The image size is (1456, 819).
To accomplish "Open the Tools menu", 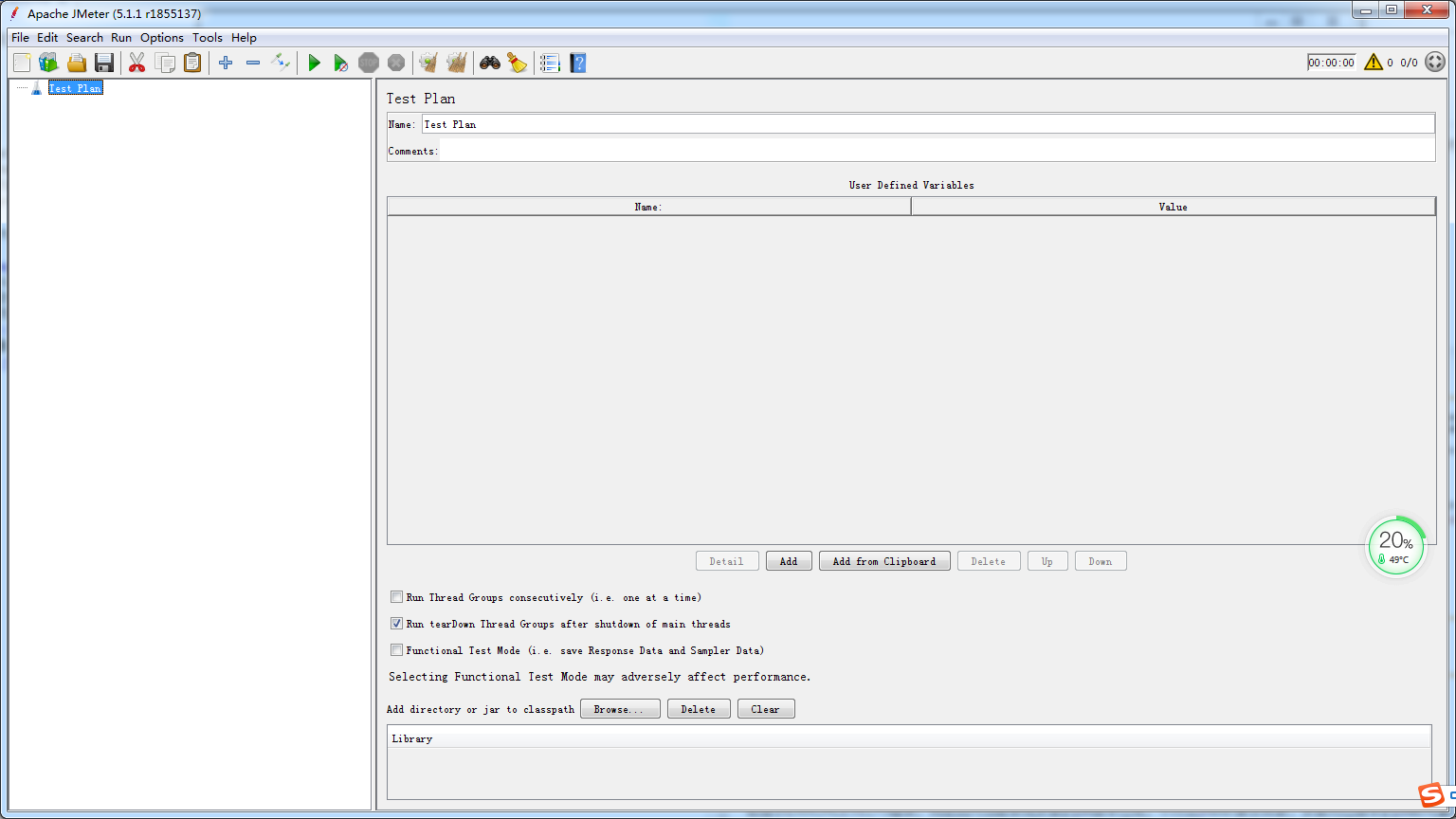I will tap(208, 38).
